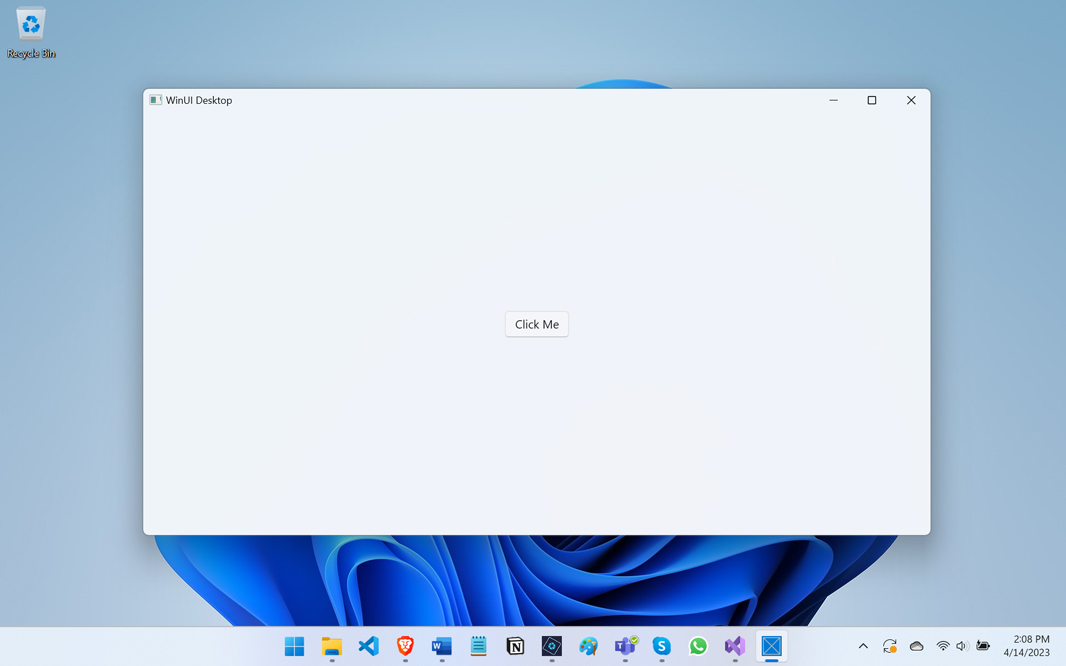The width and height of the screenshot is (1066, 666).
Task: Click the WinUI Desktop title bar app icon
Action: click(155, 100)
